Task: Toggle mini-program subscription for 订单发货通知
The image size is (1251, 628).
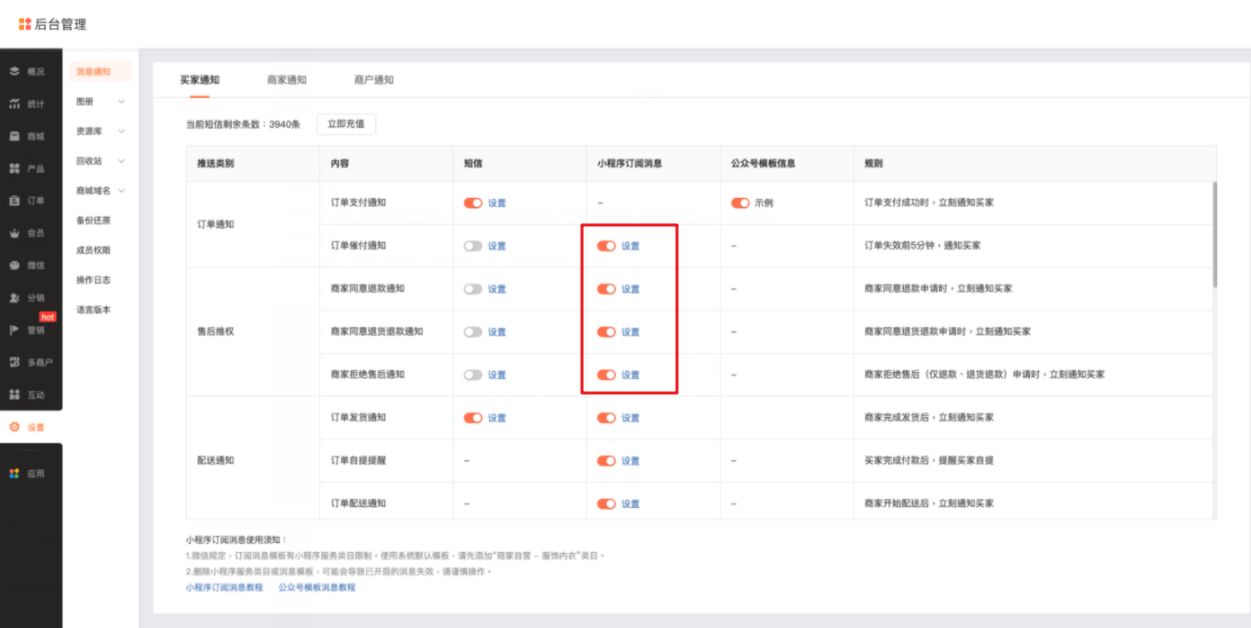Action: [606, 418]
